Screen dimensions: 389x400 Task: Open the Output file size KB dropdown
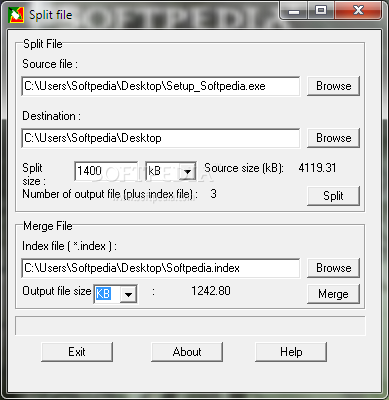click(128, 294)
